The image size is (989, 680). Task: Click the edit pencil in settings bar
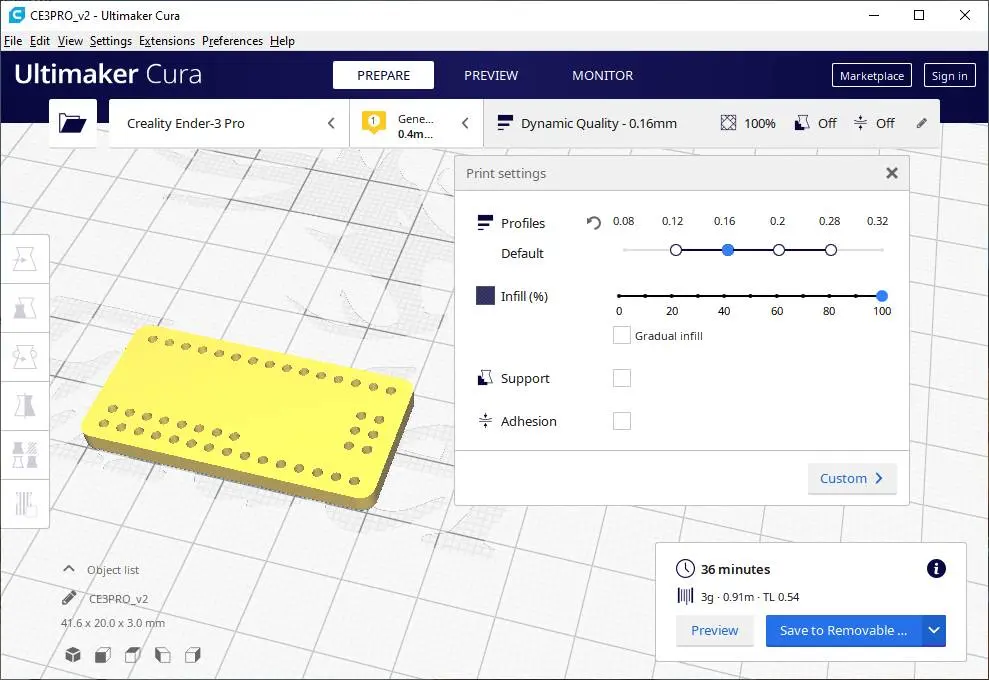(x=922, y=123)
